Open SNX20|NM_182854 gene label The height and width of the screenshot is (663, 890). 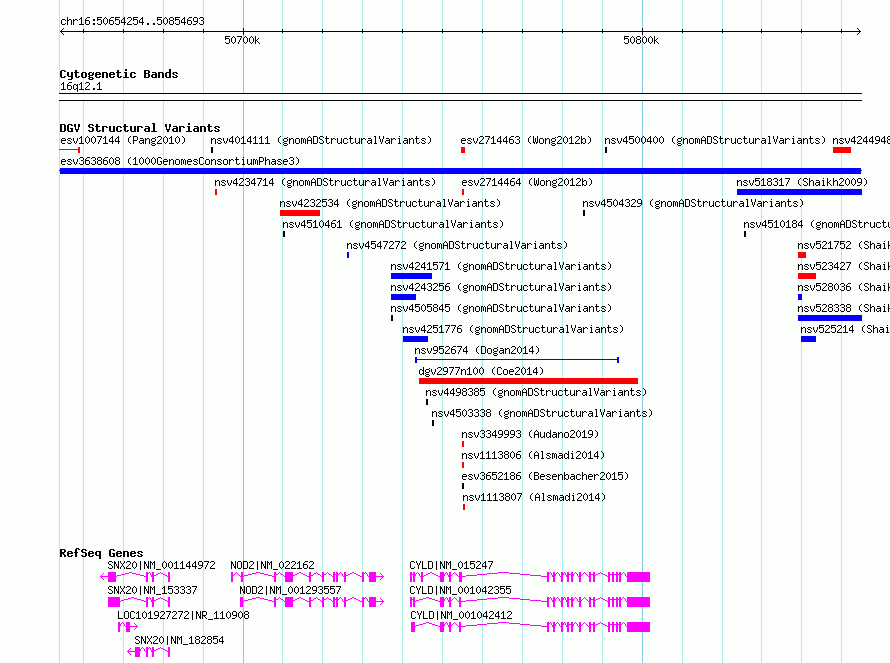179,640
